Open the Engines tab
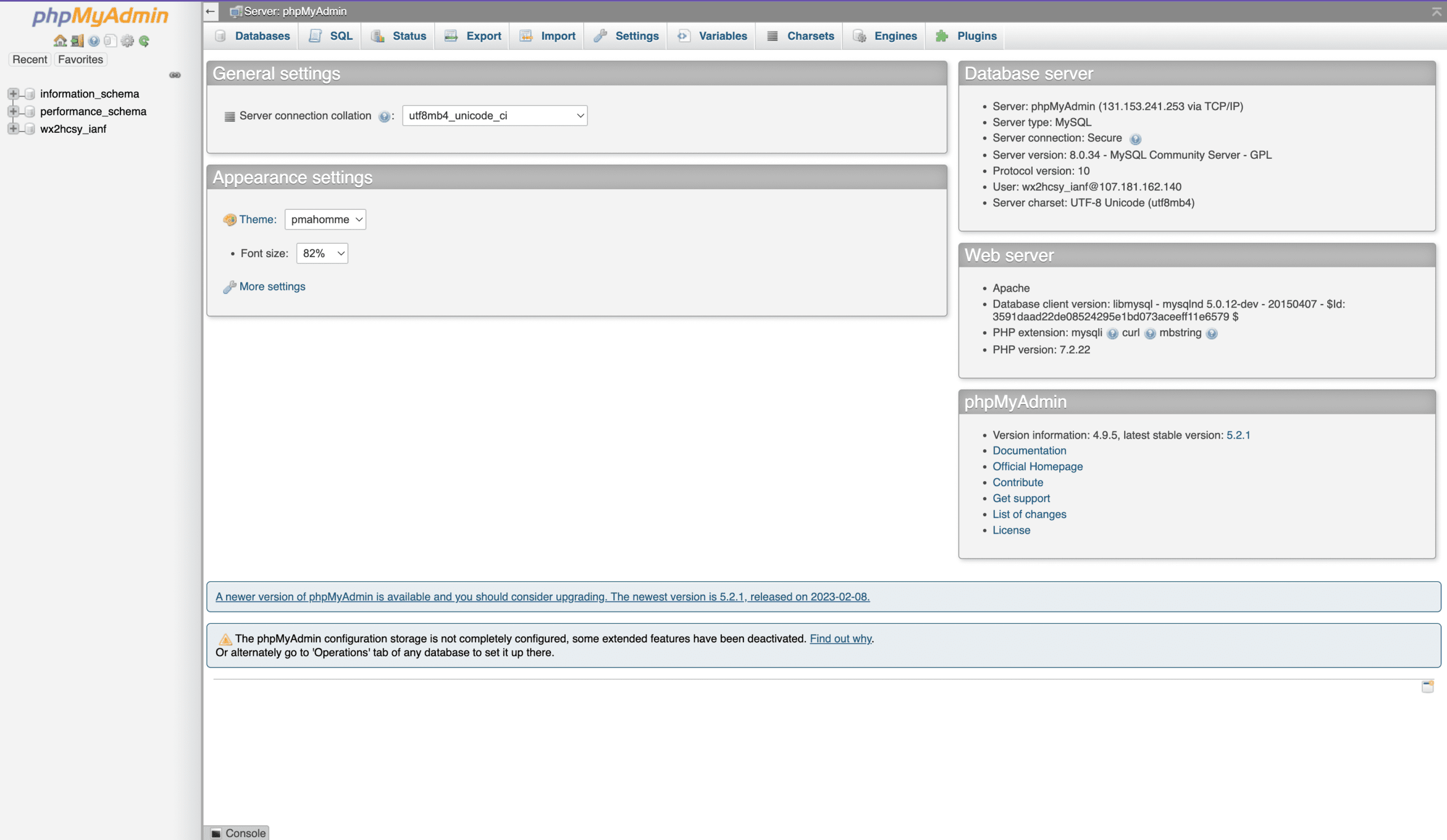Screen dimensions: 1447x840 [884, 36]
